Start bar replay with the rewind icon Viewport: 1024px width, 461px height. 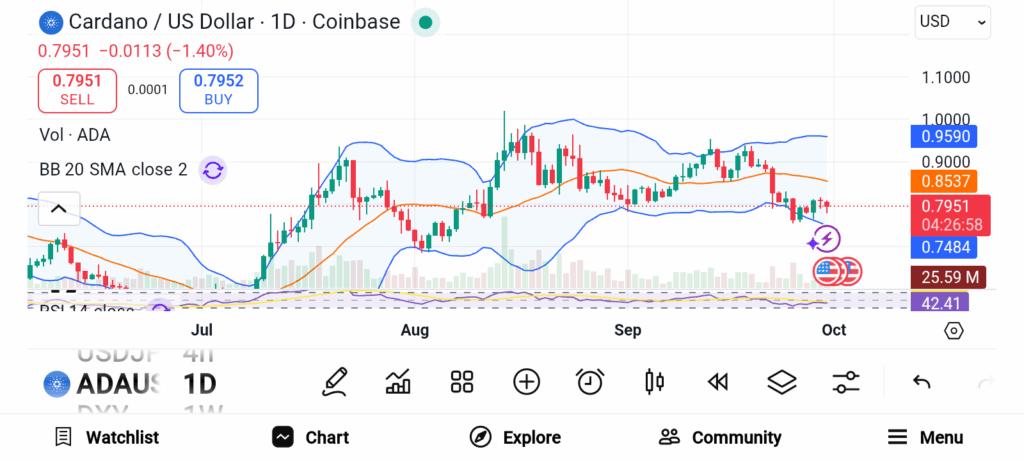tap(717, 381)
